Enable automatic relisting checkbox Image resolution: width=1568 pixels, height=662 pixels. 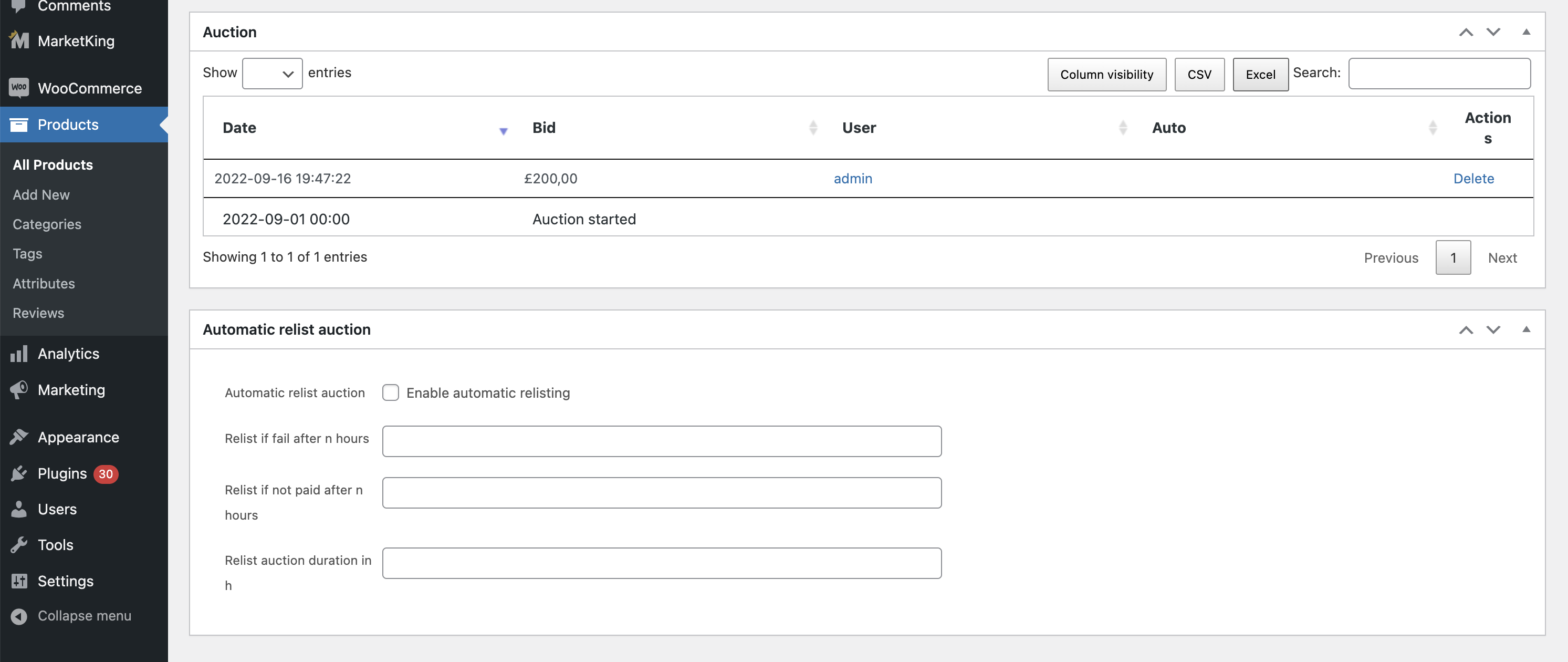pos(390,392)
